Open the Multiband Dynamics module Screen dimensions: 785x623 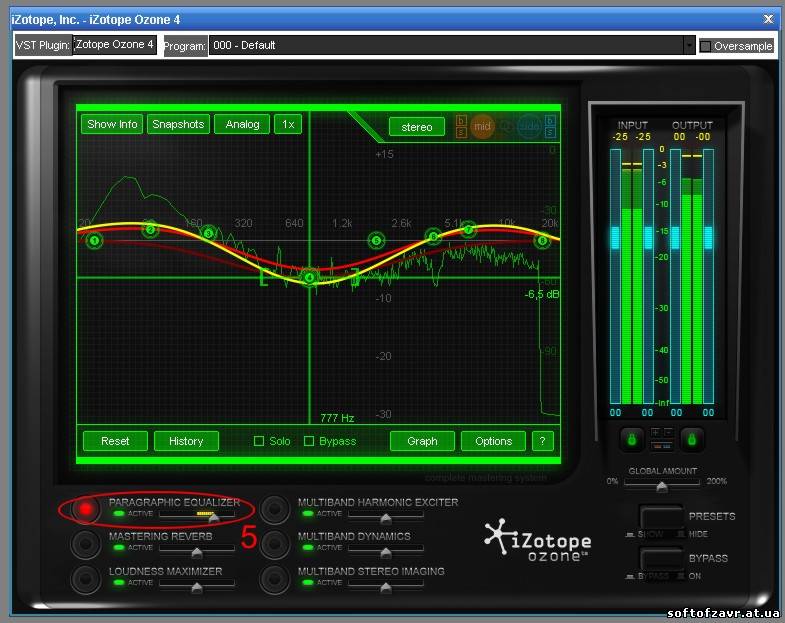(274, 544)
